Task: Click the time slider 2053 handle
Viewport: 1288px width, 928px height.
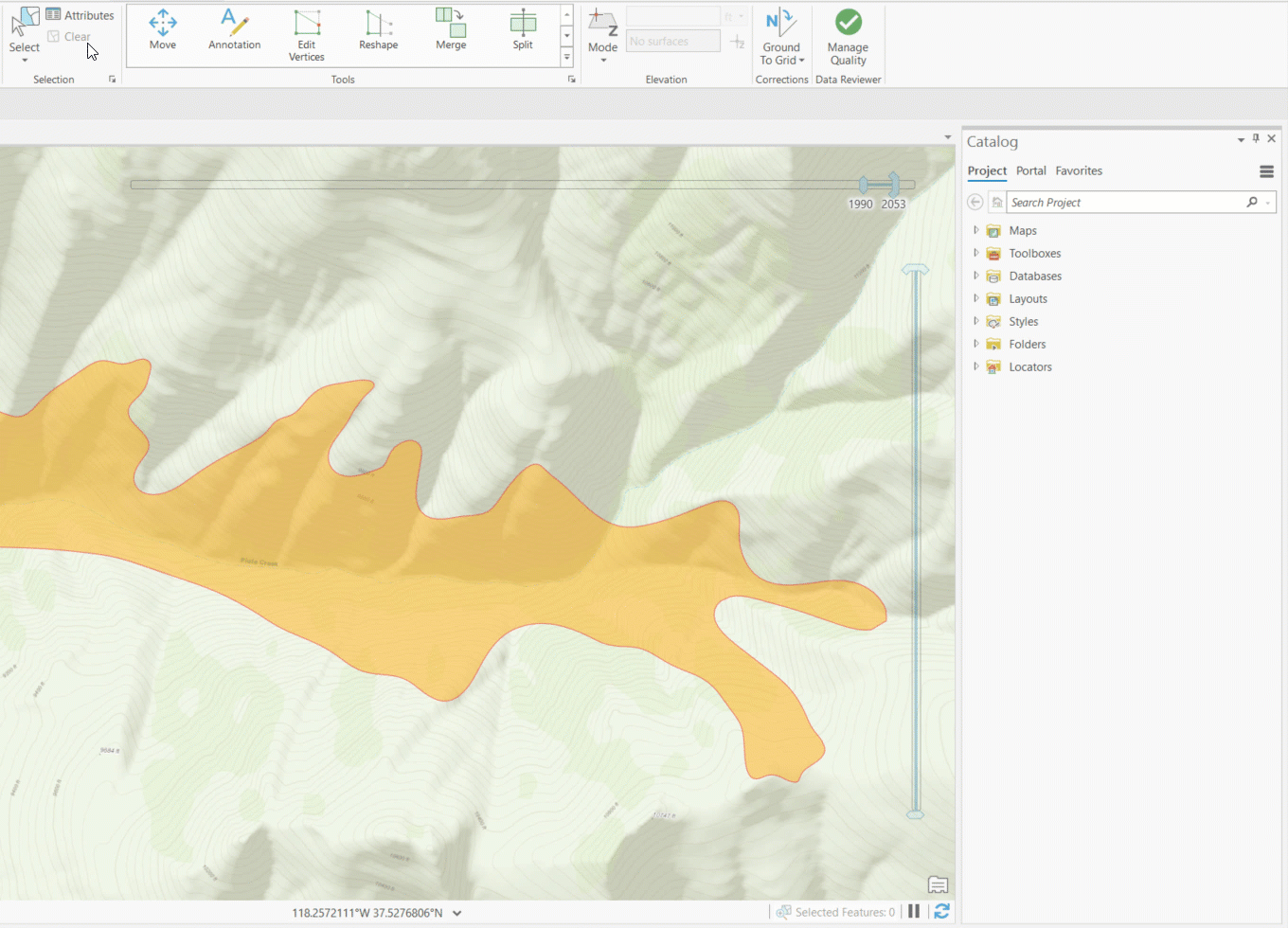Action: pos(893,184)
